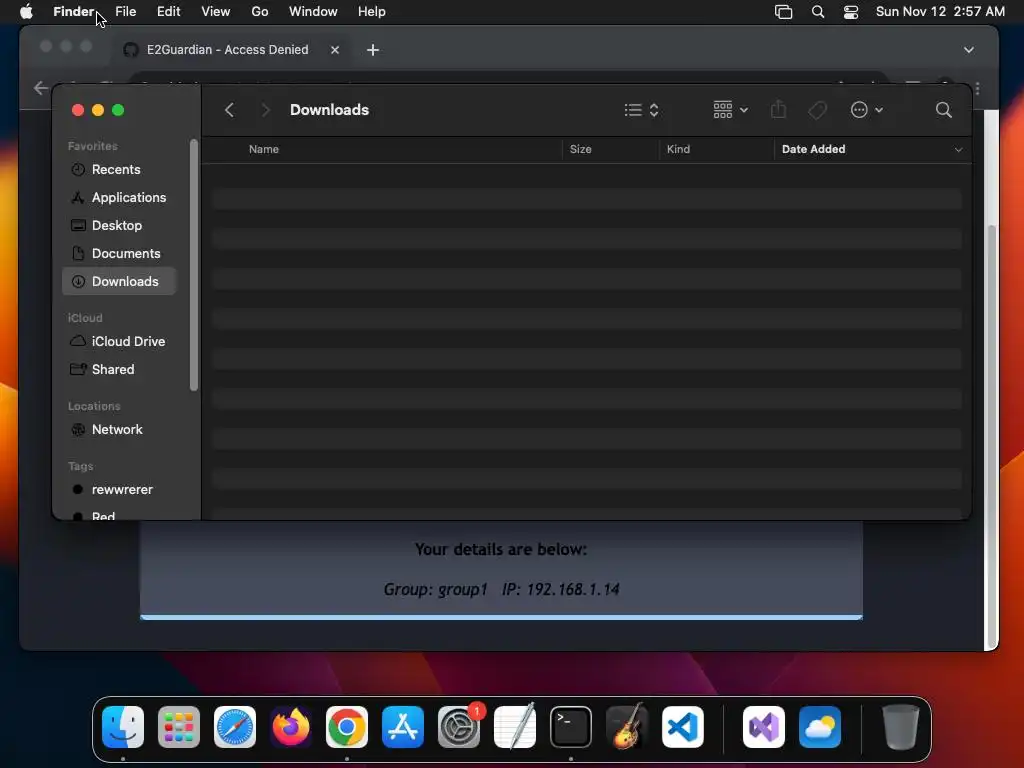Launch GarageBand from the Dock

[x=627, y=727]
